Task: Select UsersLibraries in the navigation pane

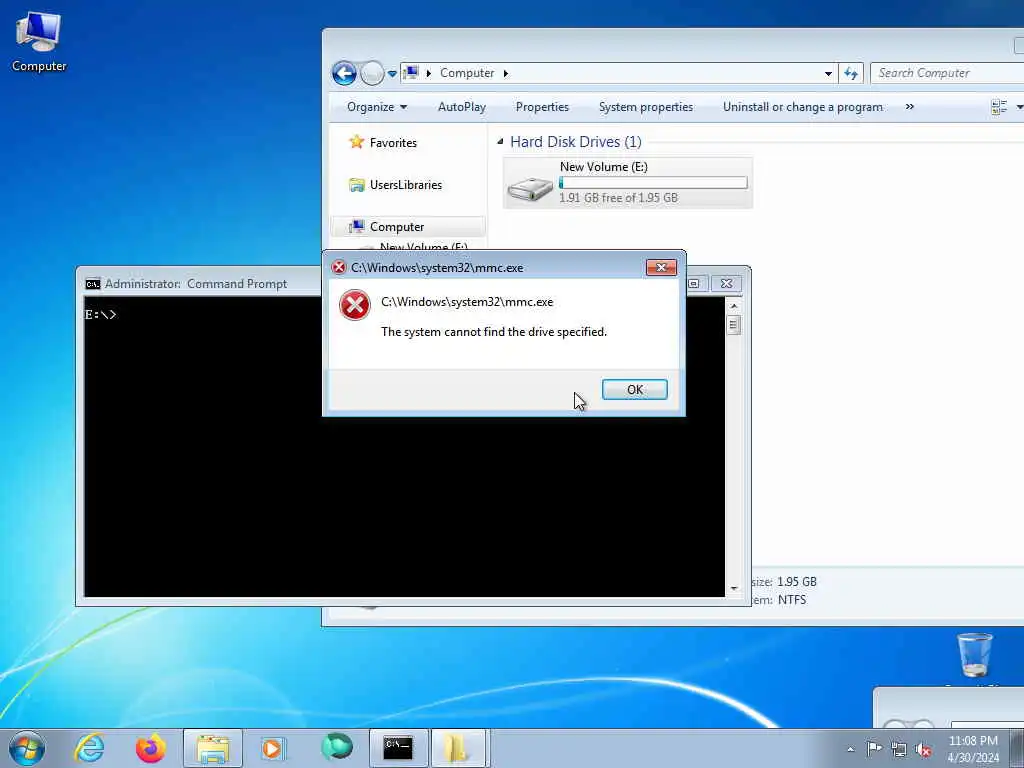Action: (406, 185)
